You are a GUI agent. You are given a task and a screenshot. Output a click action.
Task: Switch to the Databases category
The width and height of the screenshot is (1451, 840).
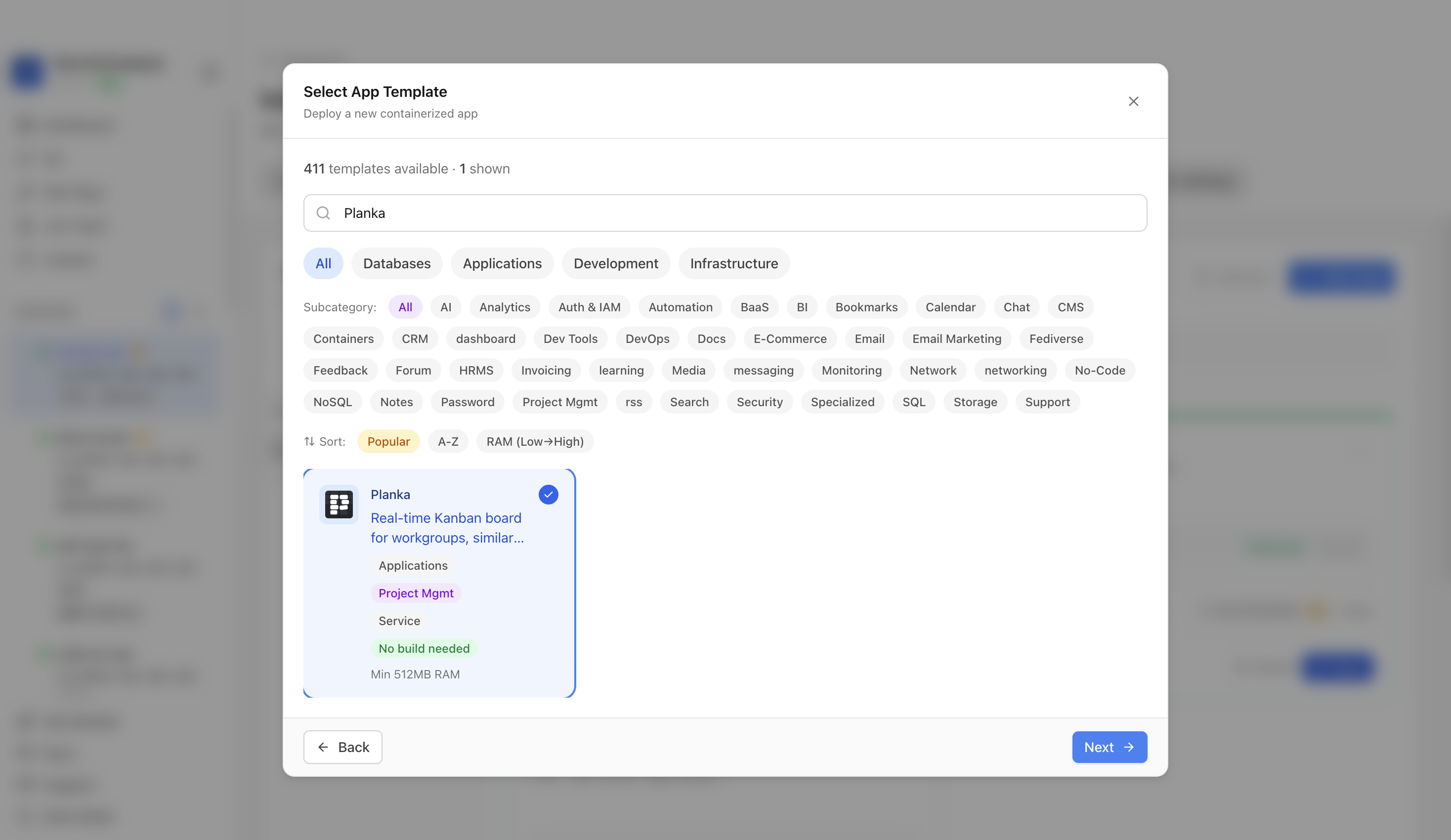coord(397,264)
